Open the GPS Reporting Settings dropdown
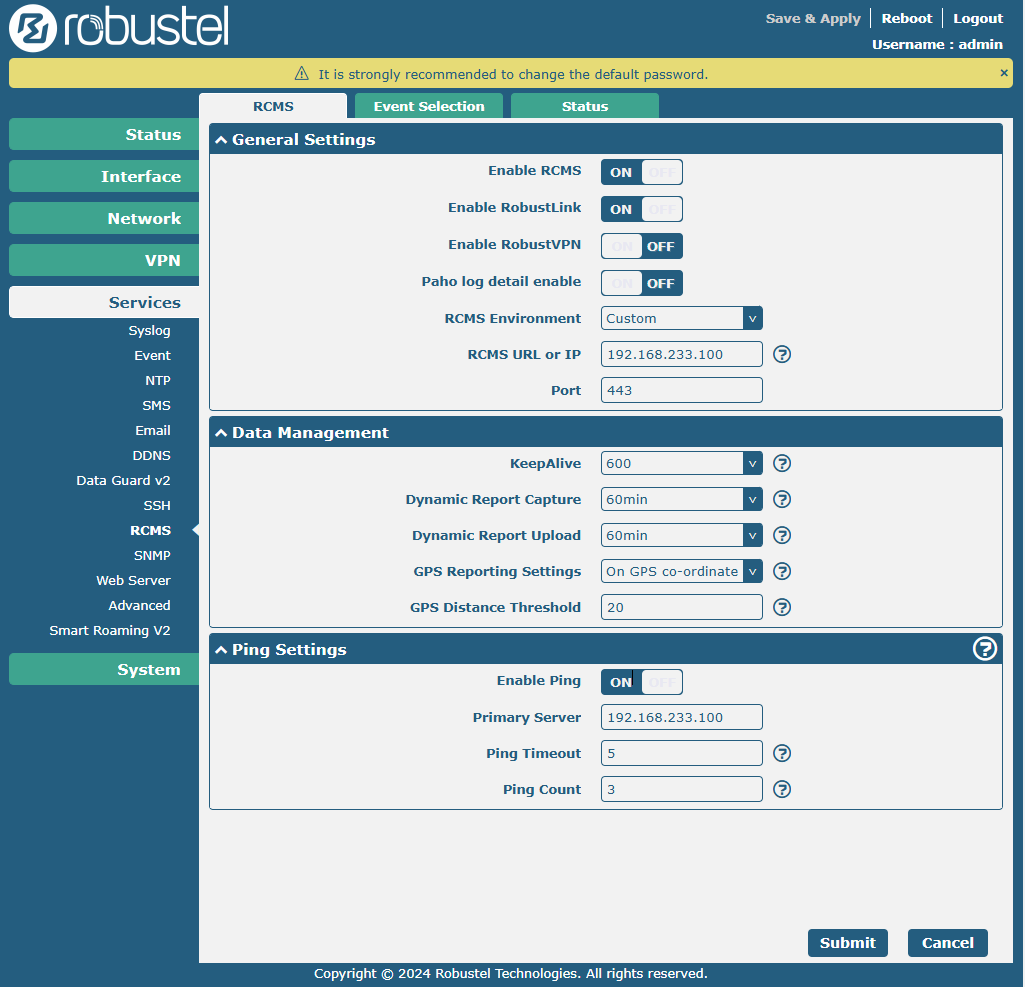Screen dimensions: 1025x987 pos(681,571)
